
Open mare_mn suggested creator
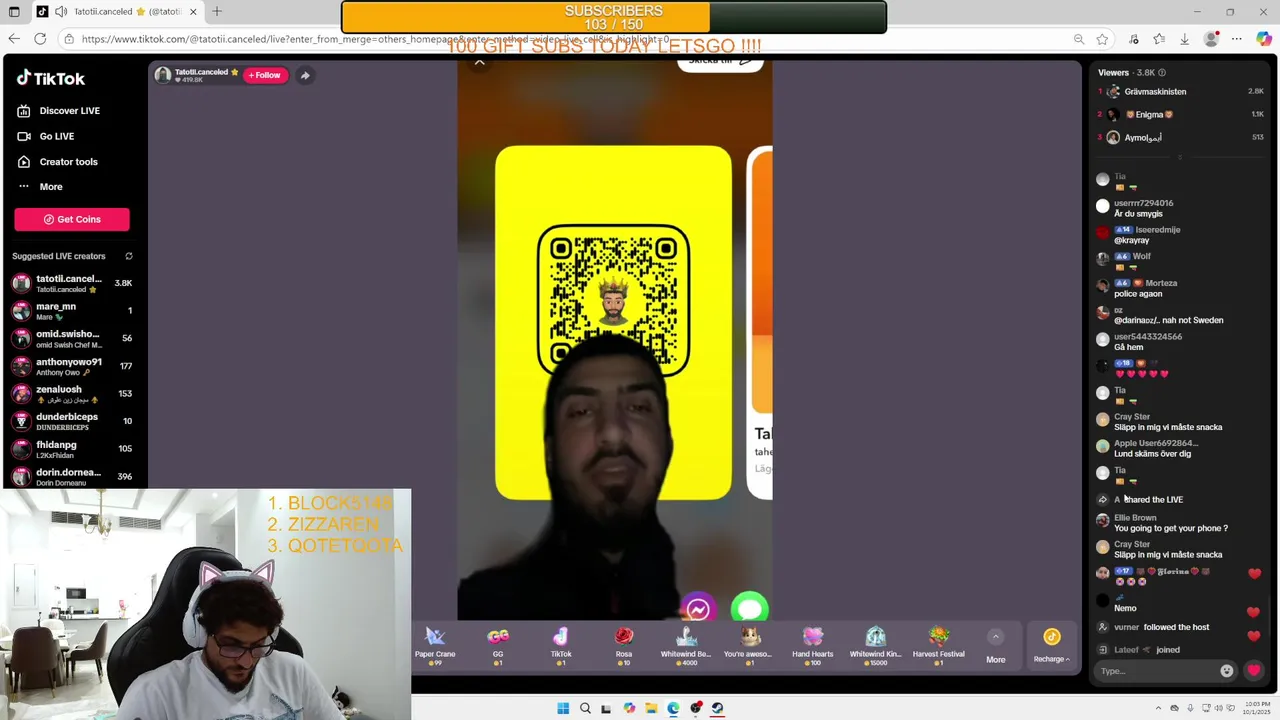pos(72,311)
